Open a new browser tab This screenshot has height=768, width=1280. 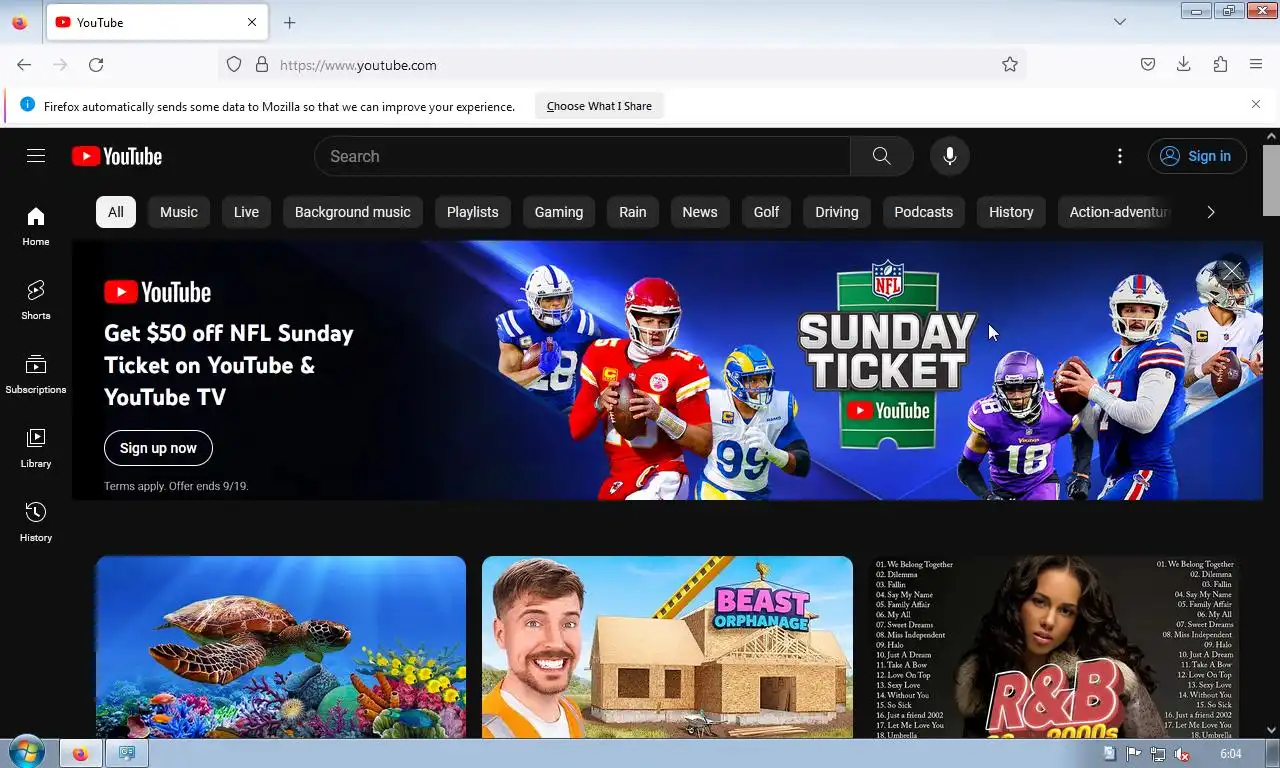pyautogui.click(x=289, y=22)
